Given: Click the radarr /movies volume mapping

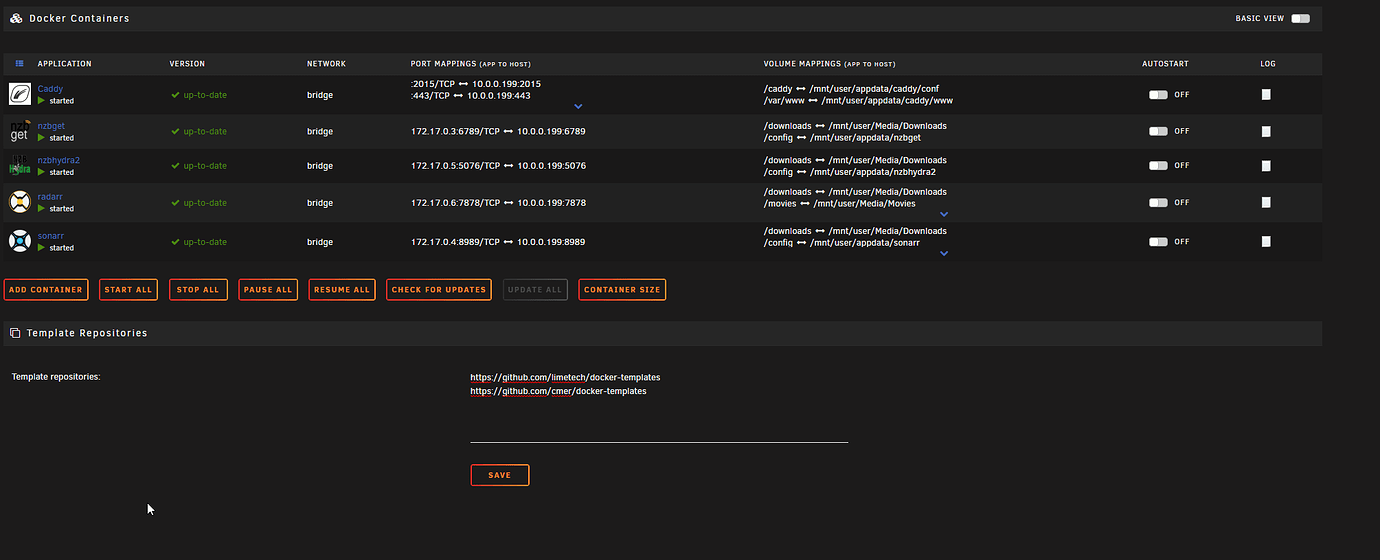Looking at the screenshot, I should point(840,204).
